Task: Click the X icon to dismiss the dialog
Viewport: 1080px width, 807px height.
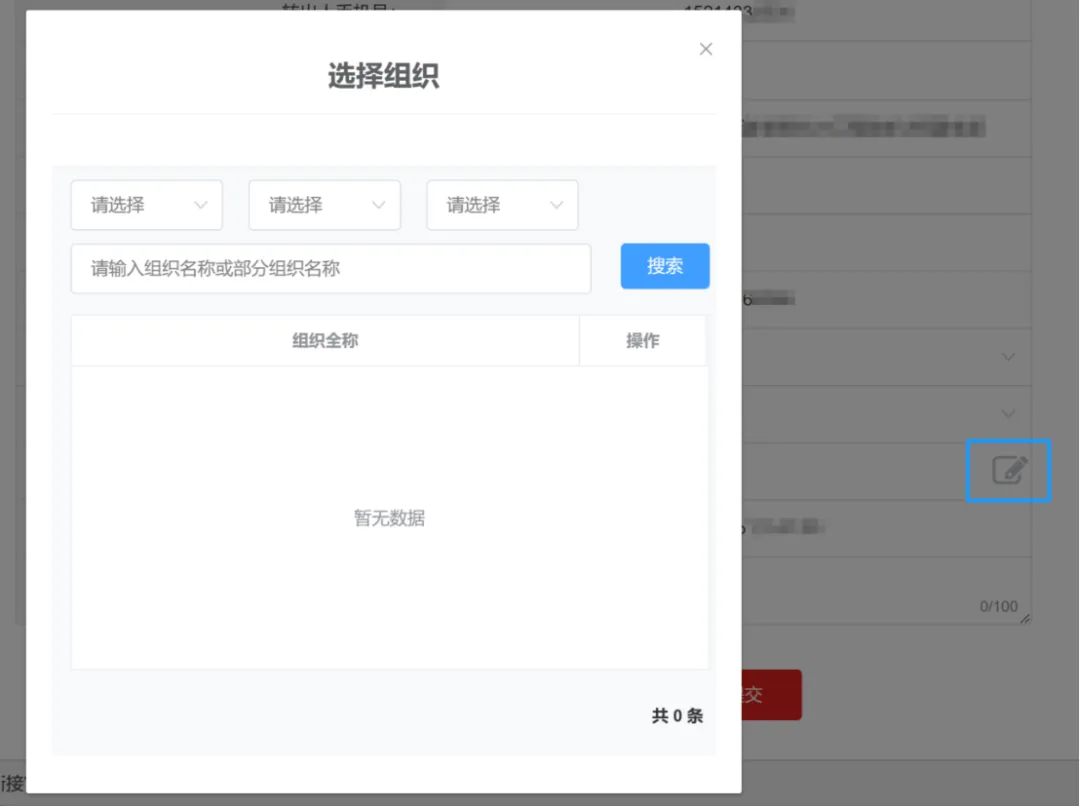Action: 706,48
